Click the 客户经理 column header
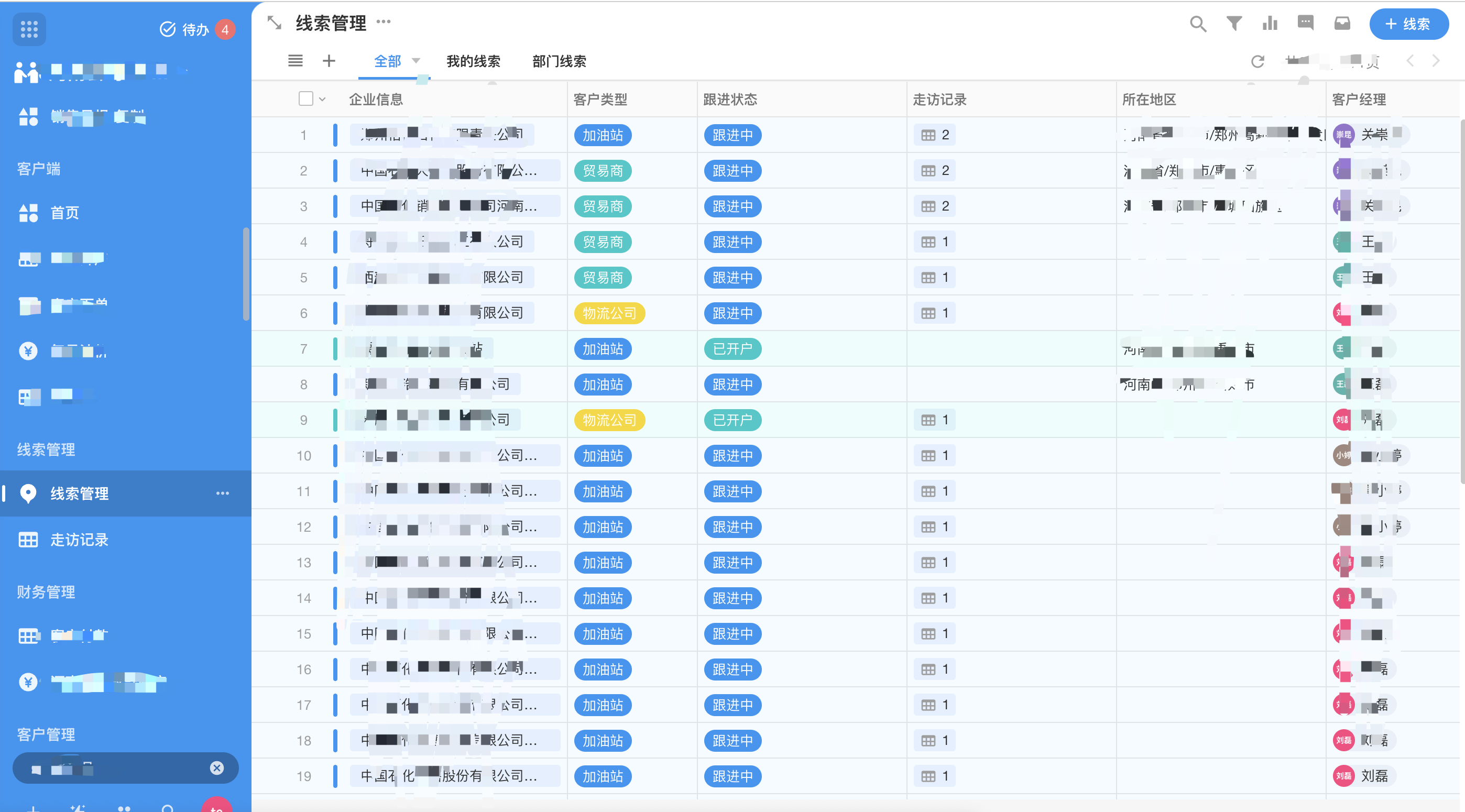The image size is (1465, 812). point(1359,100)
